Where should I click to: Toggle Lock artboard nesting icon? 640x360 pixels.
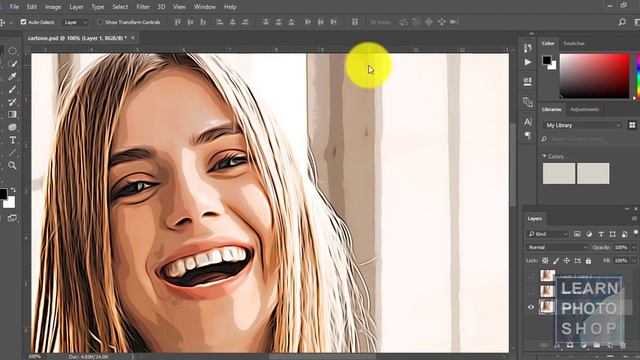point(578,260)
